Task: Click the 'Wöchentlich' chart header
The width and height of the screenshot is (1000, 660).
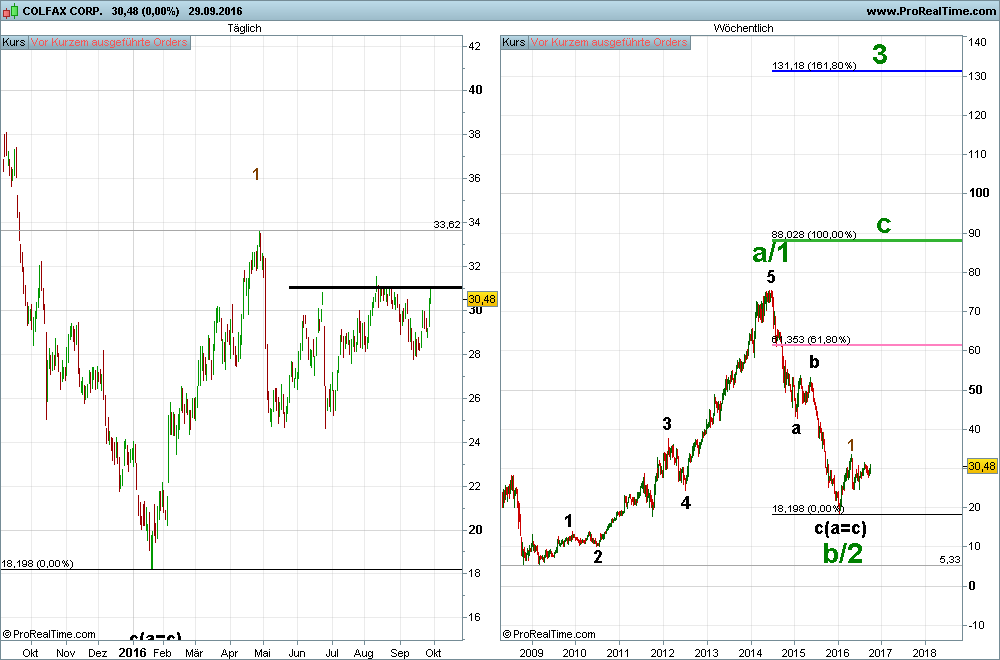Action: tap(743, 28)
